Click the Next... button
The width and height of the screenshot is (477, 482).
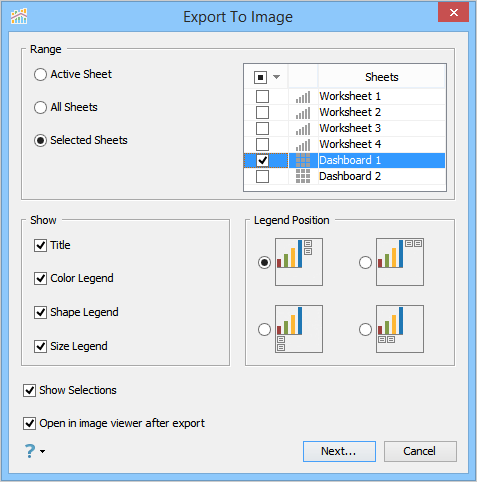pos(339,451)
